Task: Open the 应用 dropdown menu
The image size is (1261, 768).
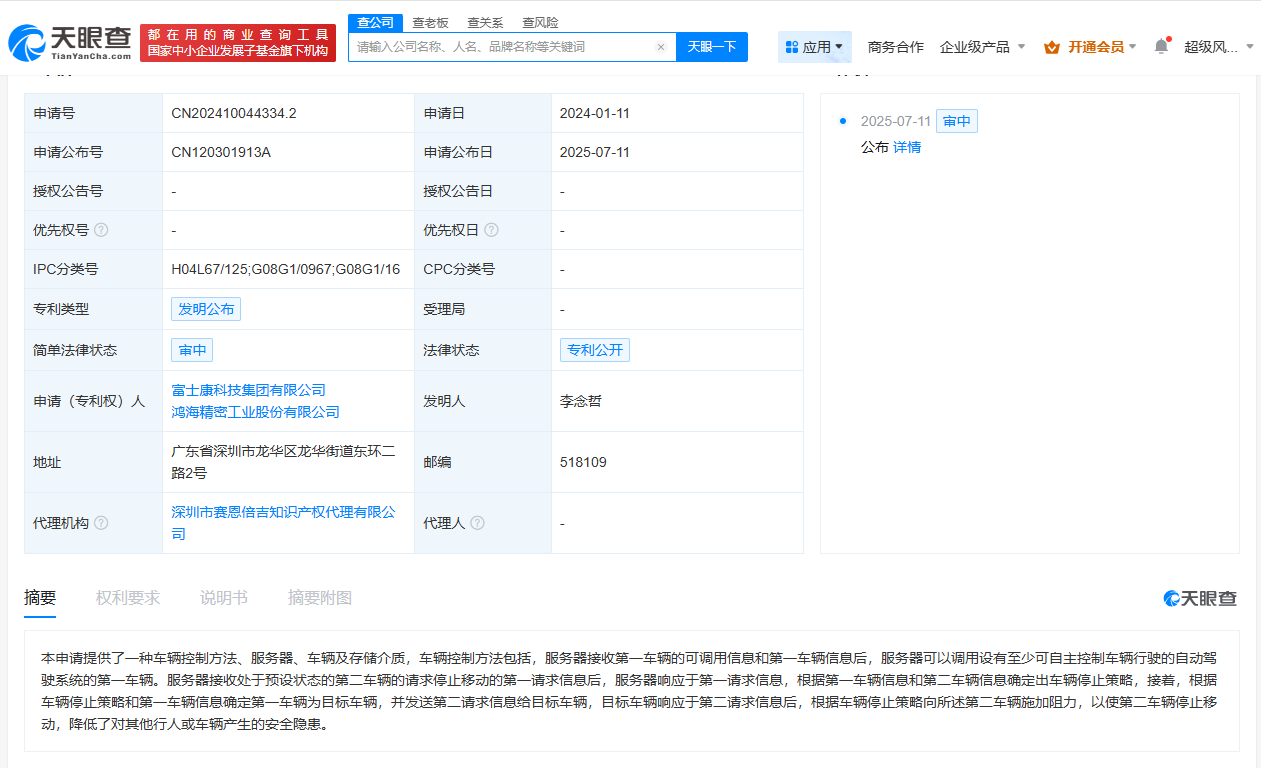Action: point(814,47)
